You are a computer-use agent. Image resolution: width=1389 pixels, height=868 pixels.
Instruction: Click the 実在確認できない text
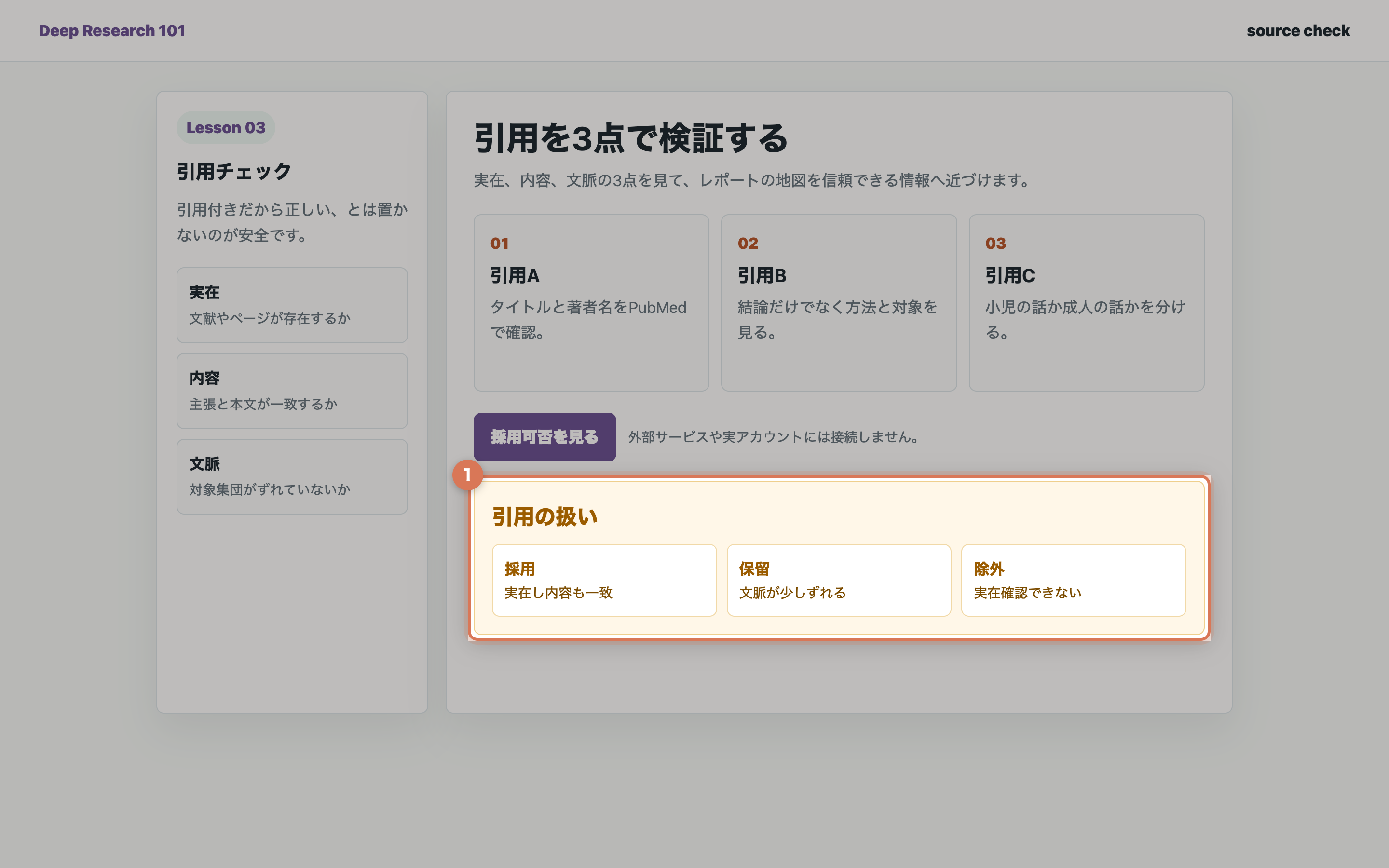point(1027,593)
